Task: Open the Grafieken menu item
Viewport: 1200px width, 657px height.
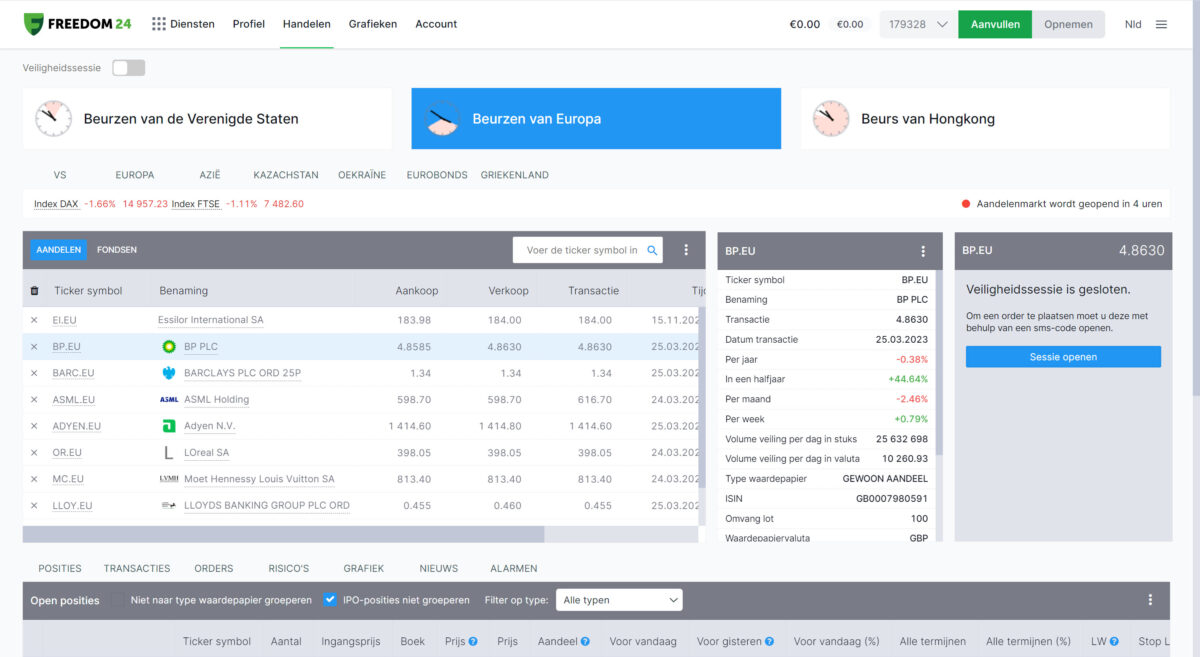Action: tap(373, 24)
